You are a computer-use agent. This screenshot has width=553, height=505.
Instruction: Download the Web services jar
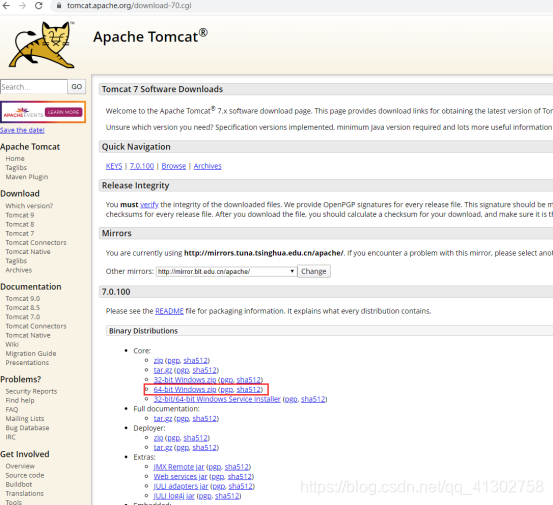coord(181,476)
